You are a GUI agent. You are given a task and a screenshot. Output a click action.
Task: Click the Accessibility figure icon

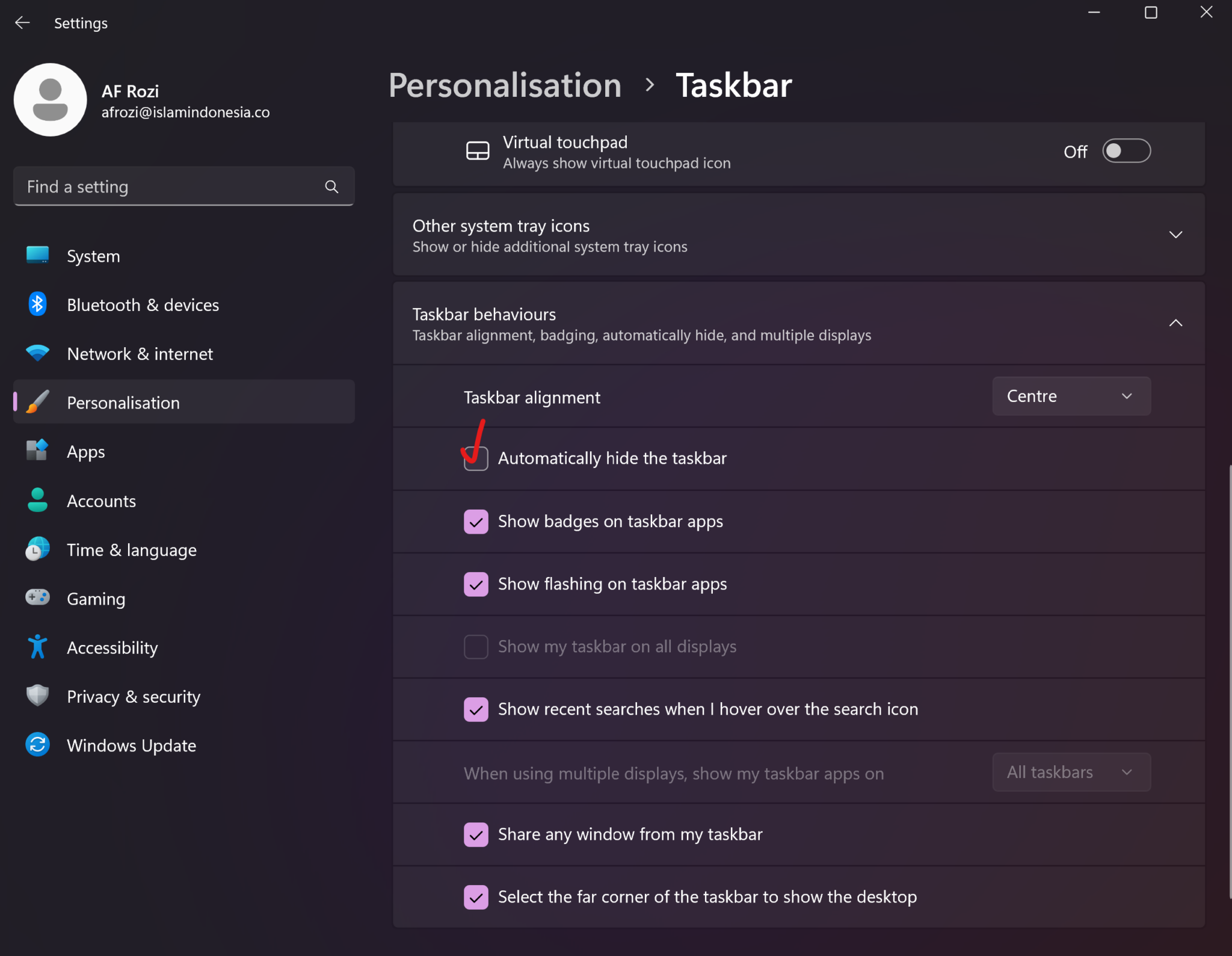[37, 647]
